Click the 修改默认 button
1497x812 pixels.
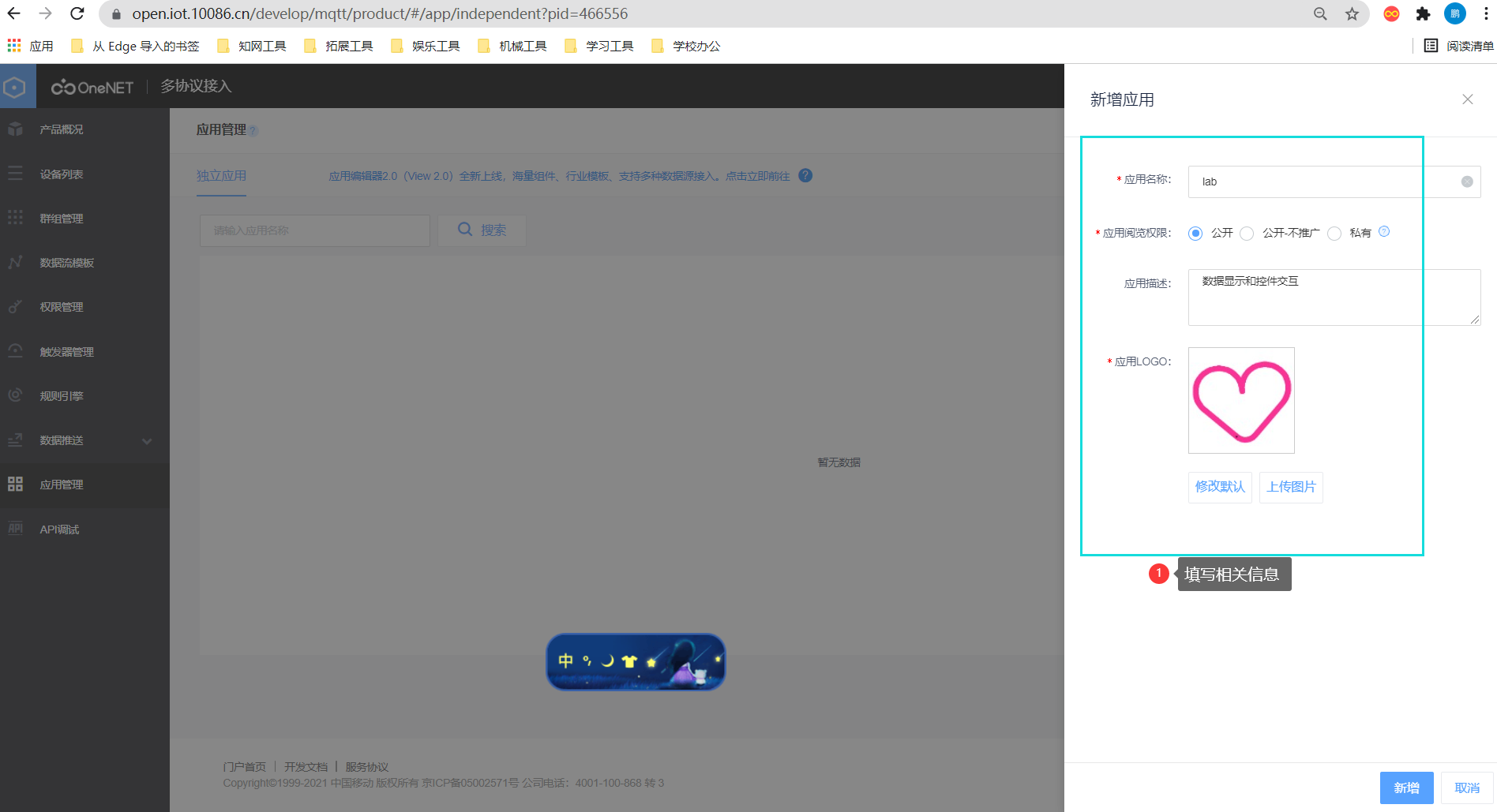click(1220, 487)
